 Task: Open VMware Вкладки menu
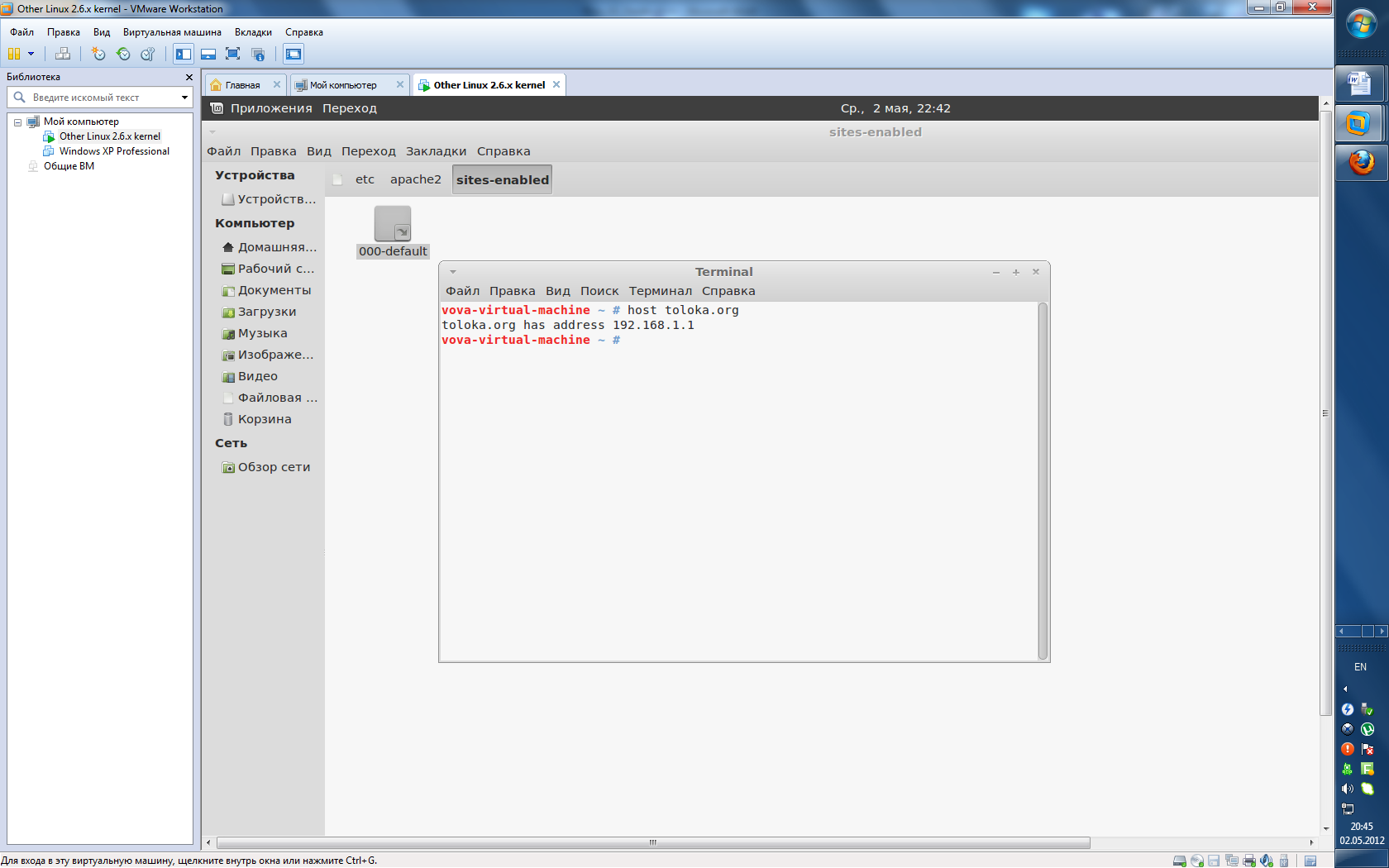coord(253,32)
